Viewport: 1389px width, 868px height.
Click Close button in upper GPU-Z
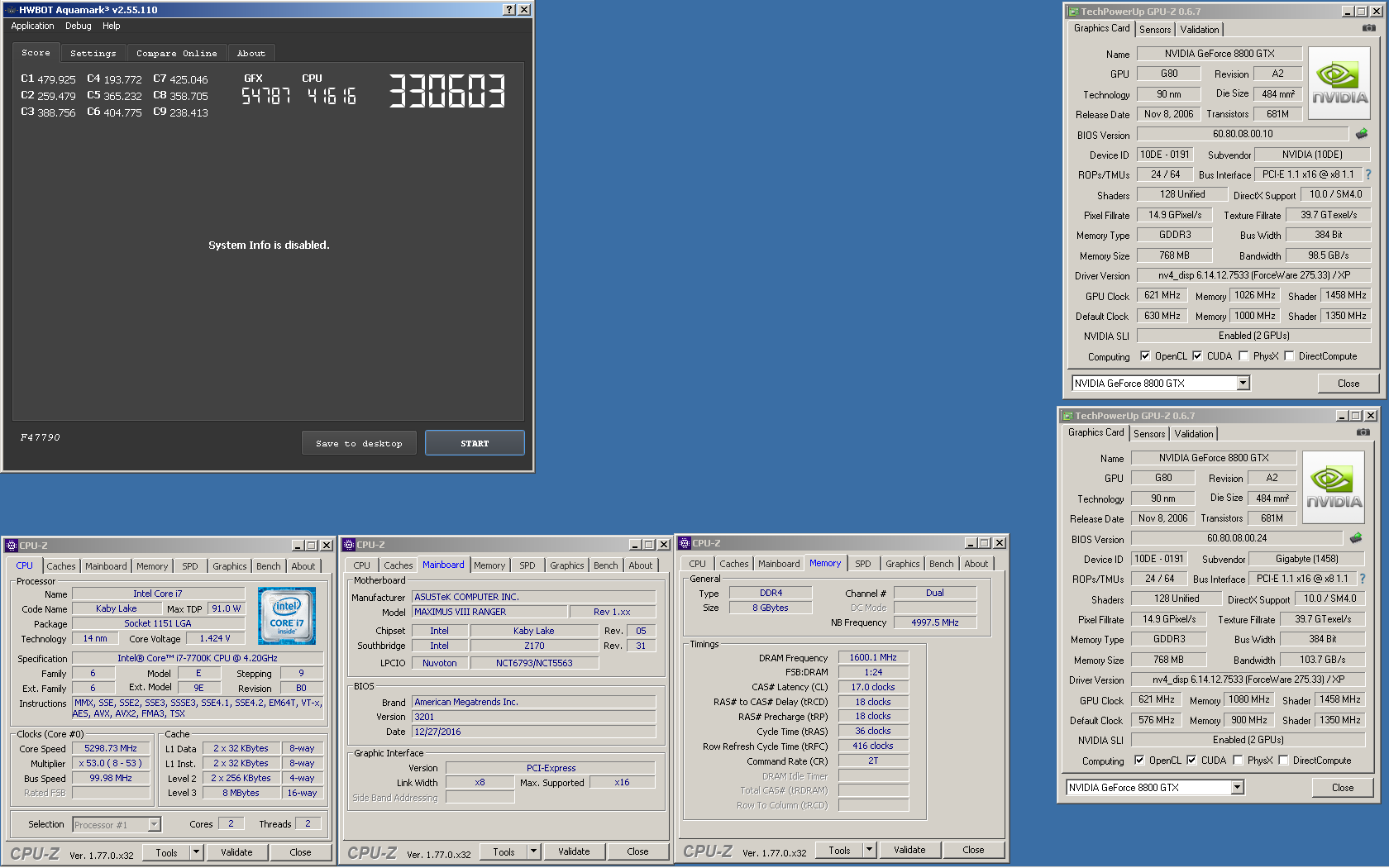pyautogui.click(x=1348, y=384)
